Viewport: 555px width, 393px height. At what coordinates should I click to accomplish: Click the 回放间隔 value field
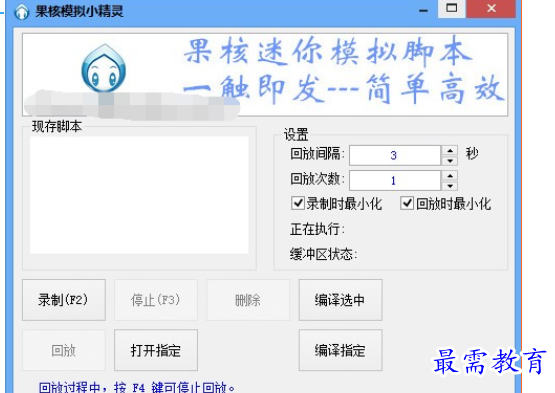coord(395,155)
